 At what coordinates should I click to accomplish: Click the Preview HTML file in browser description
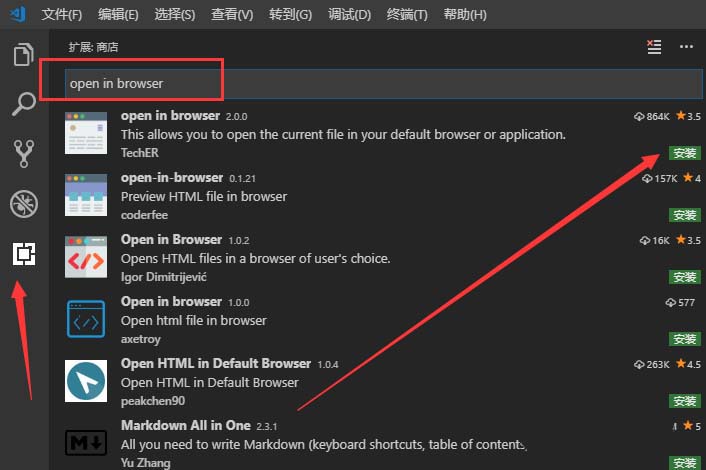click(x=204, y=197)
